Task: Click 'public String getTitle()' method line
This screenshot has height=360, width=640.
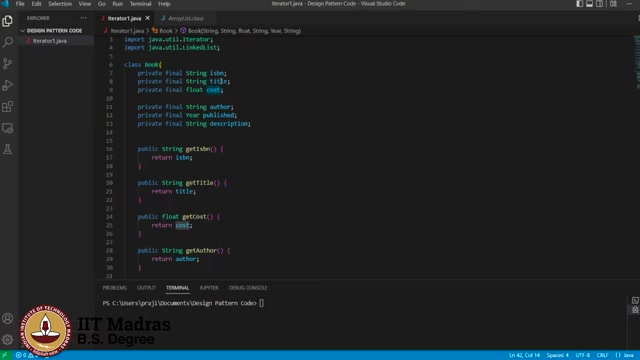Action: 182,183
